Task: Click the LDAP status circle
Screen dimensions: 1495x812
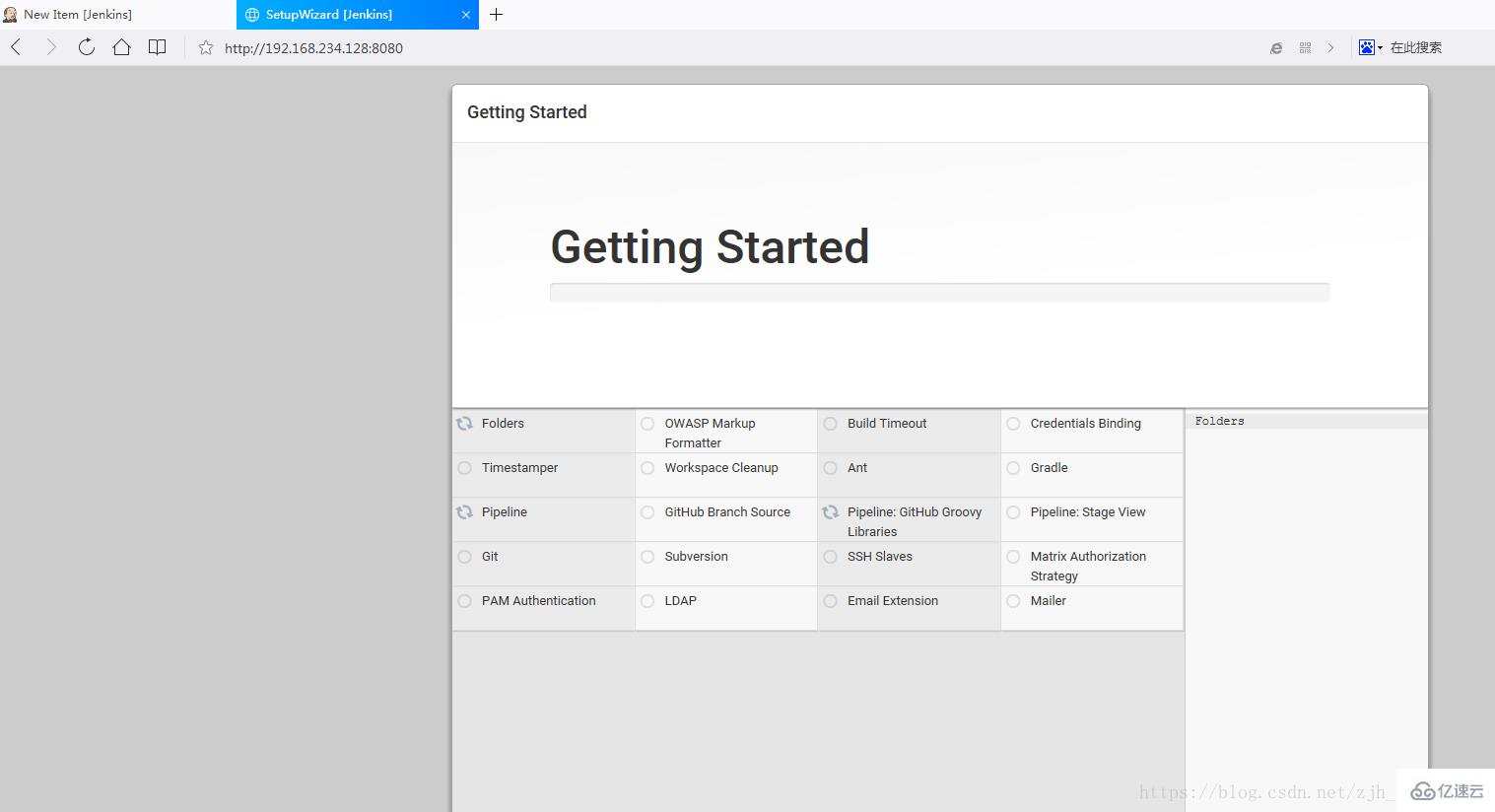Action: click(647, 601)
